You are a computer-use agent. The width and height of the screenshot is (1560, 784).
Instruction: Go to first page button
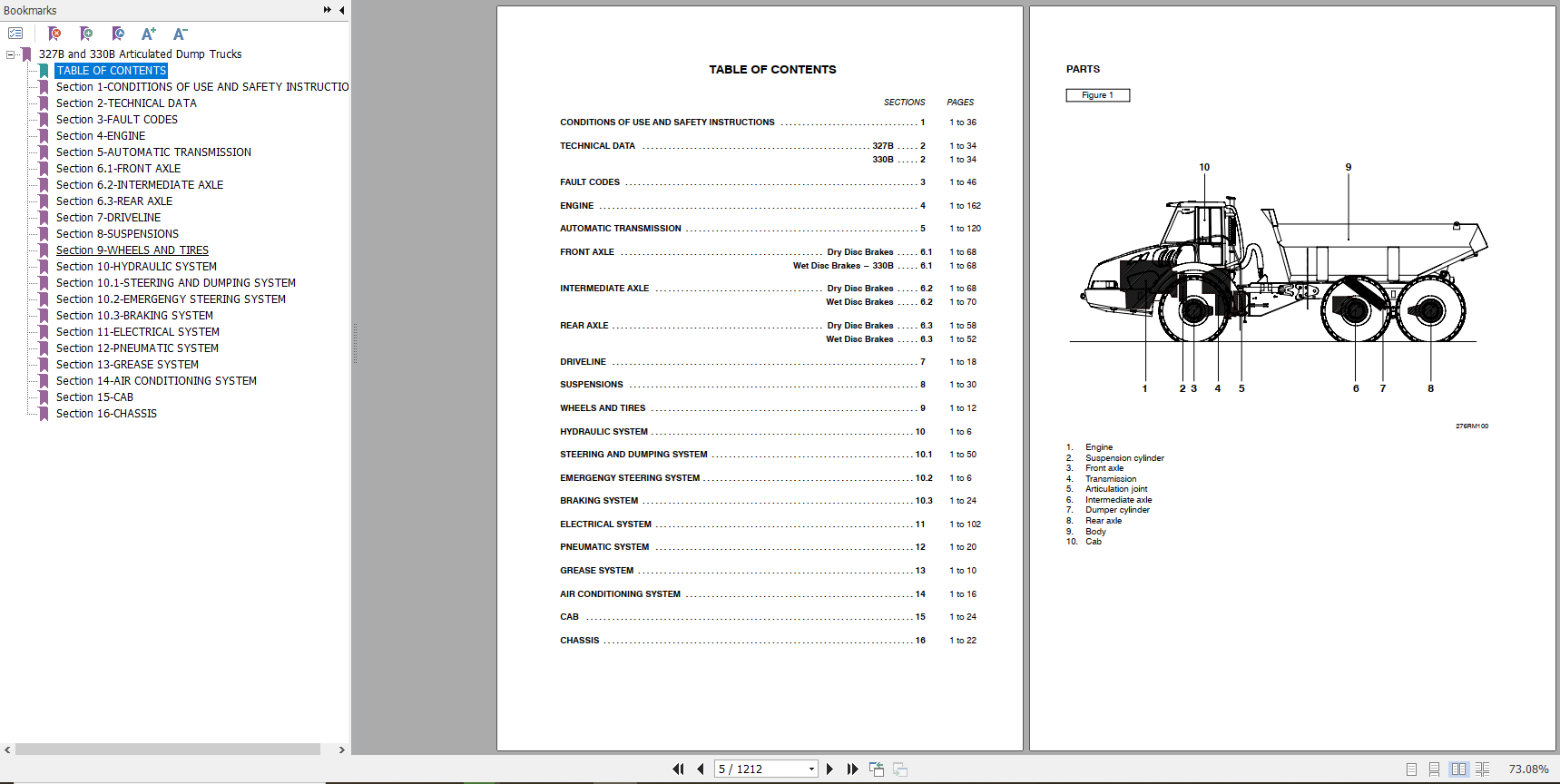pos(678,769)
